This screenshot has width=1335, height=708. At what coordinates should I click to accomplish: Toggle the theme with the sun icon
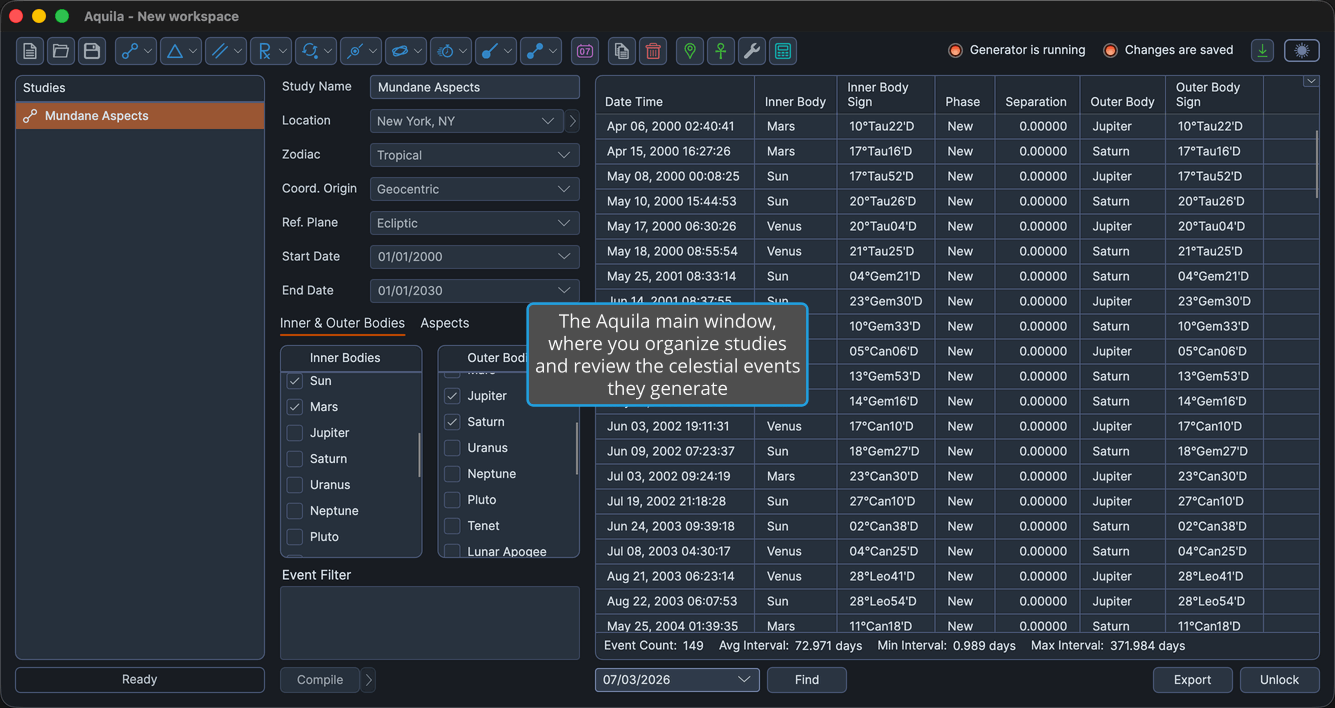point(1302,51)
